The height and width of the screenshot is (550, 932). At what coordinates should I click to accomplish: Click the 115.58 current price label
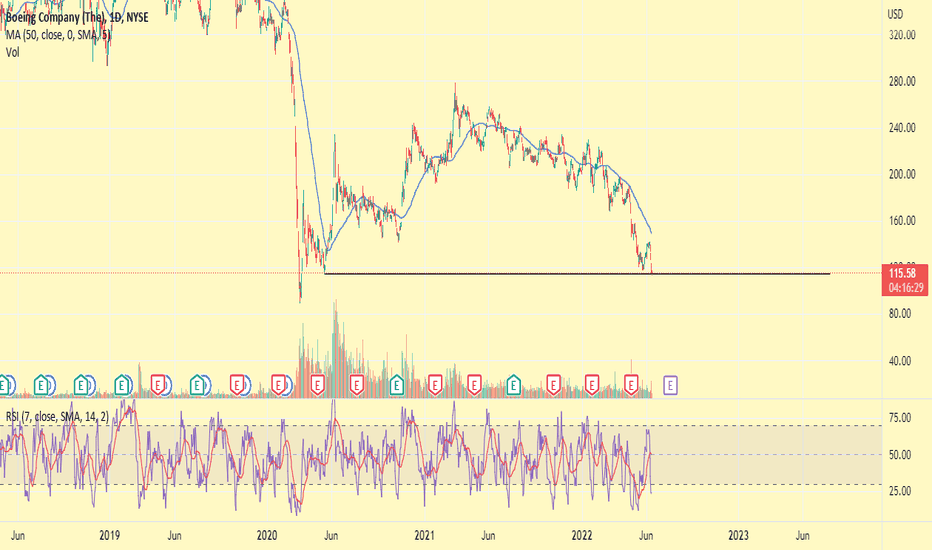coord(902,274)
